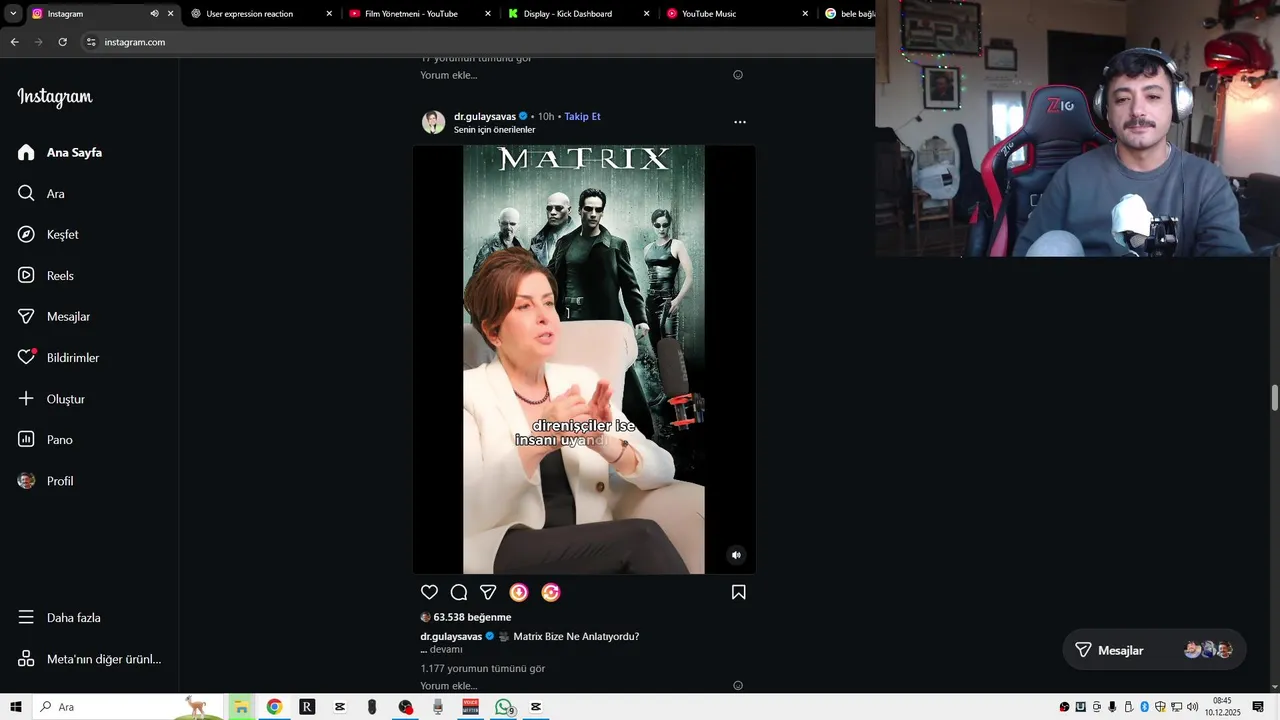Click the Yorum ekle field below the Matrix post
1280x720 pixels.
tap(573, 686)
